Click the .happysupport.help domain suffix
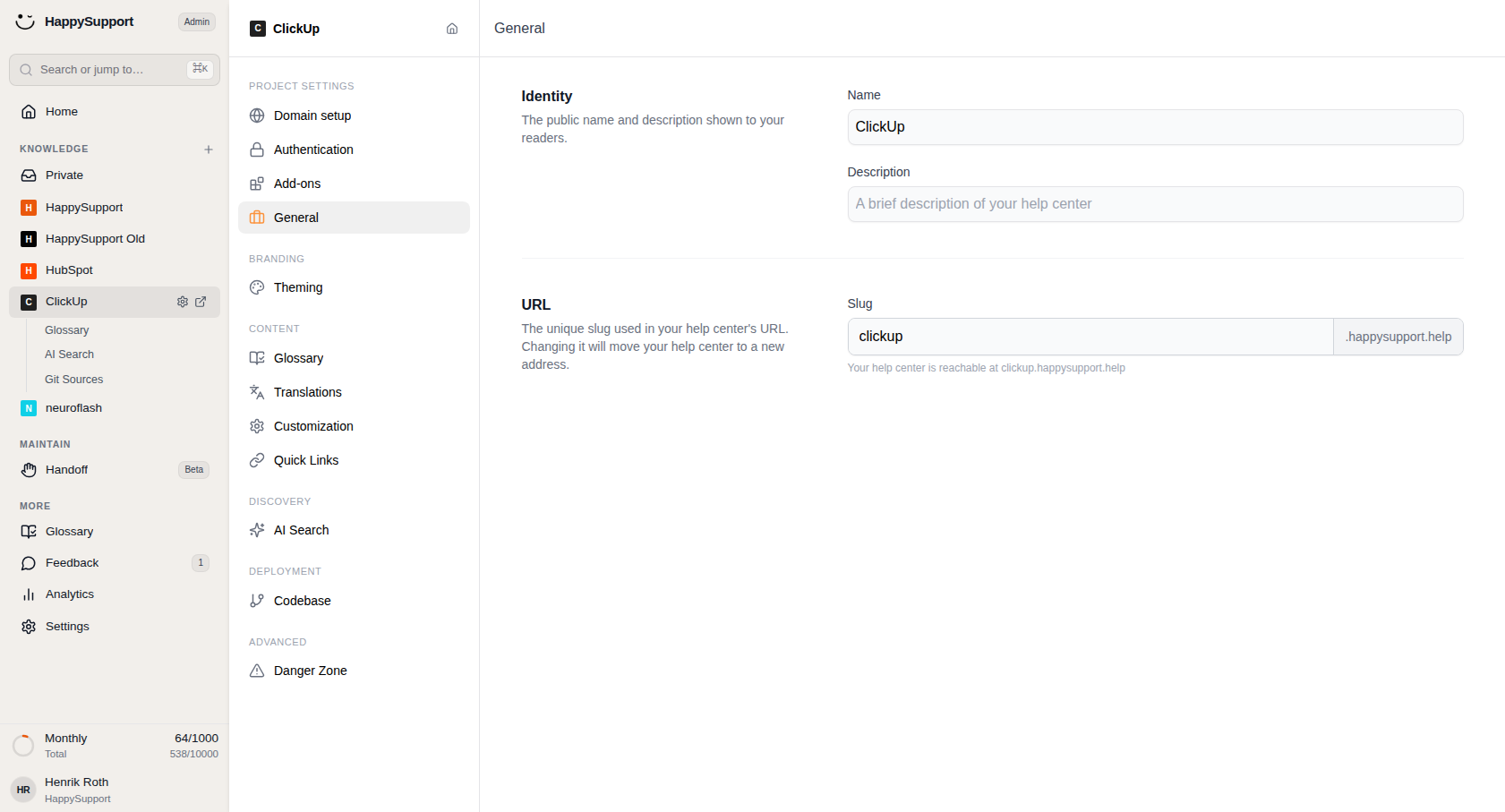 click(1398, 337)
